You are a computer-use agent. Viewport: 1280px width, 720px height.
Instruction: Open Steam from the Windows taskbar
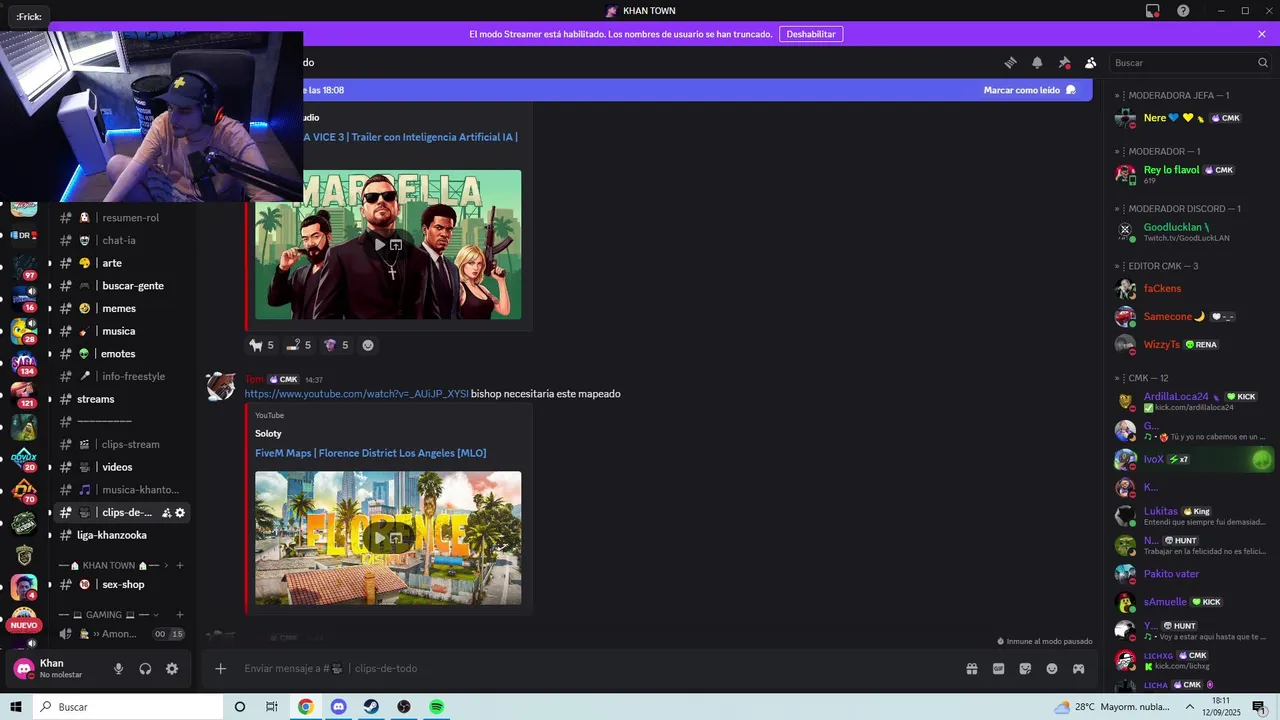[371, 707]
